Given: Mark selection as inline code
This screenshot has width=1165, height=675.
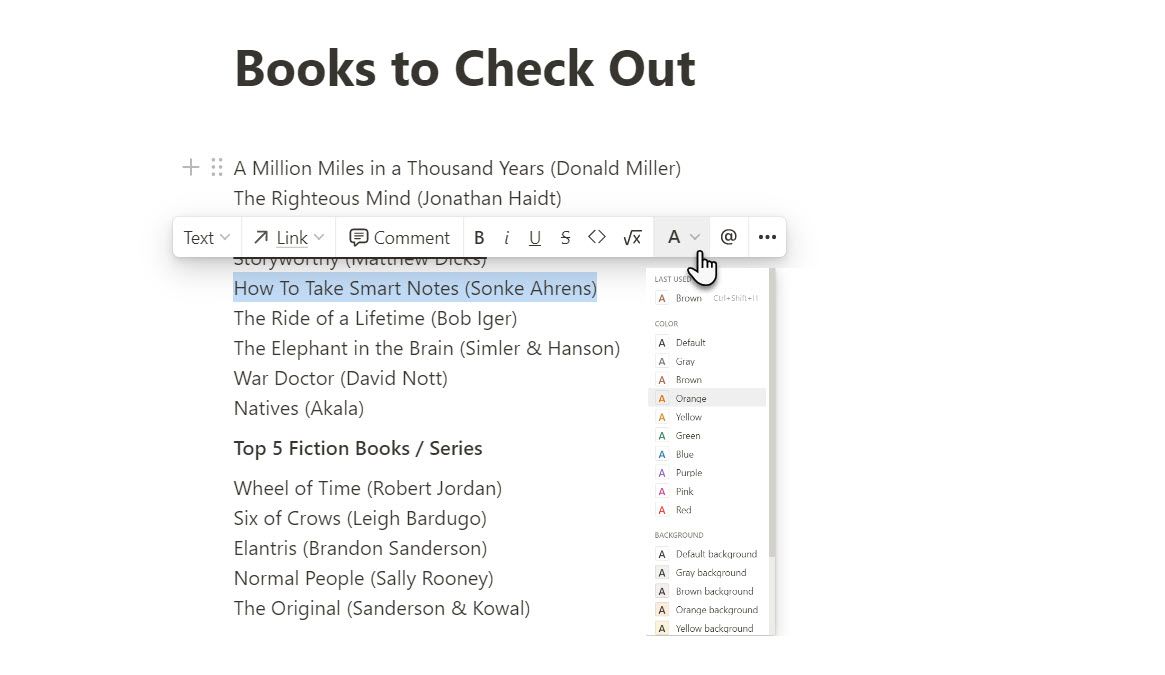Looking at the screenshot, I should 597,238.
